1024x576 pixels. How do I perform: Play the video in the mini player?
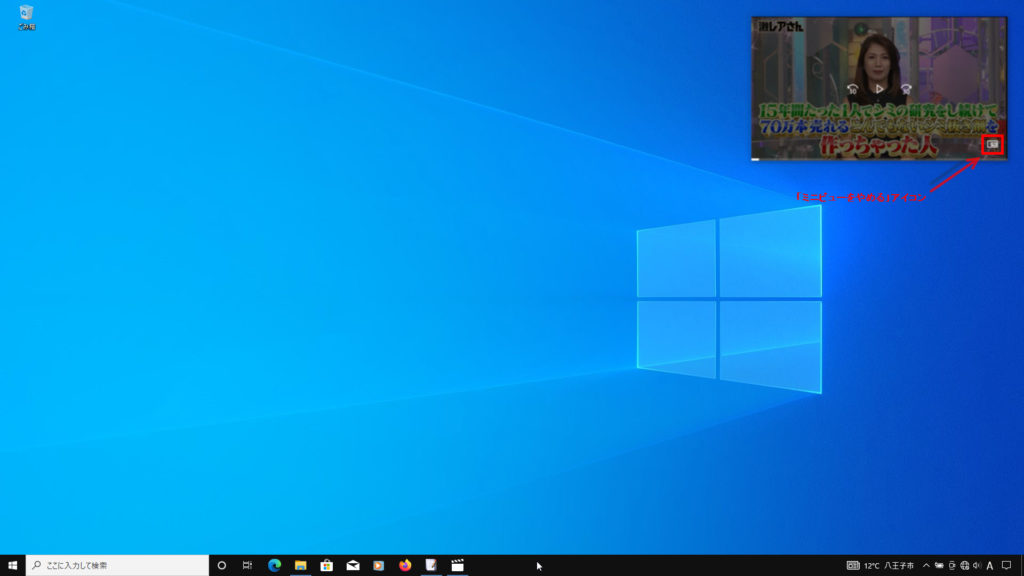pos(880,88)
